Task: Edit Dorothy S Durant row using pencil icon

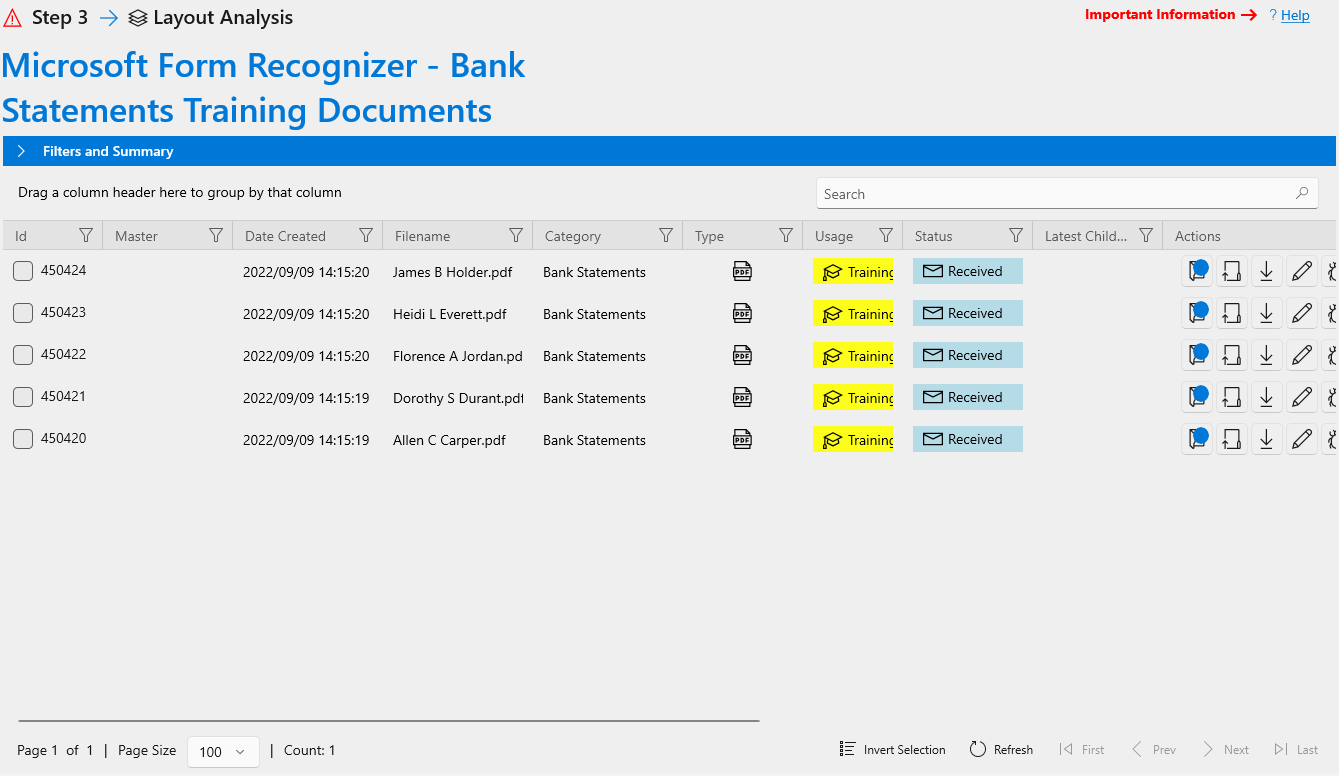Action: (x=1302, y=397)
